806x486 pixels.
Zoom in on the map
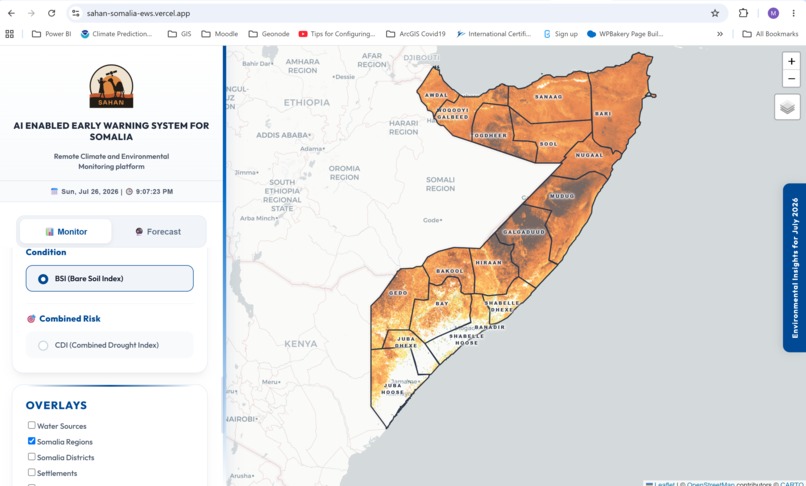tap(791, 61)
